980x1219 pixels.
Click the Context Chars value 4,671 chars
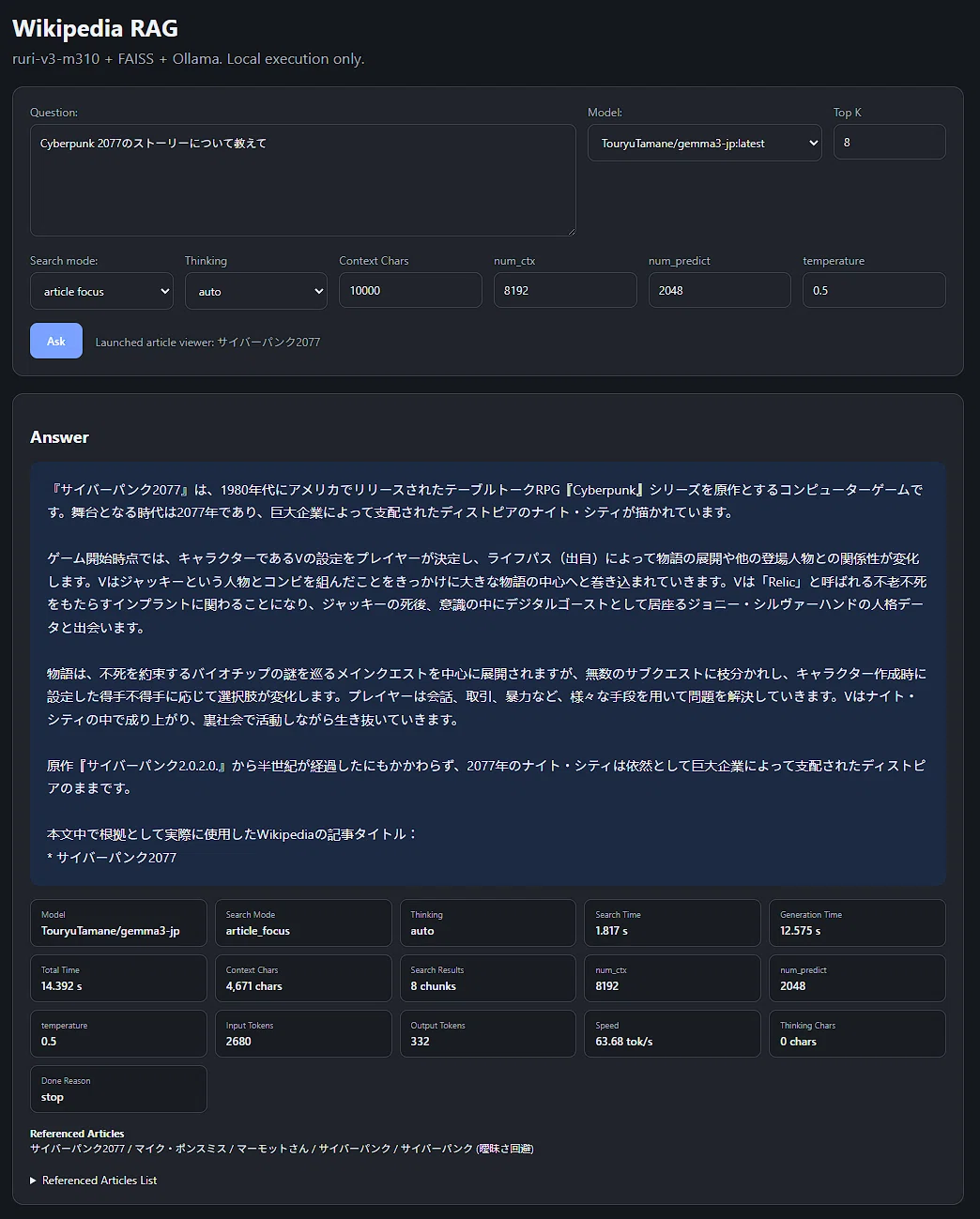[254, 986]
